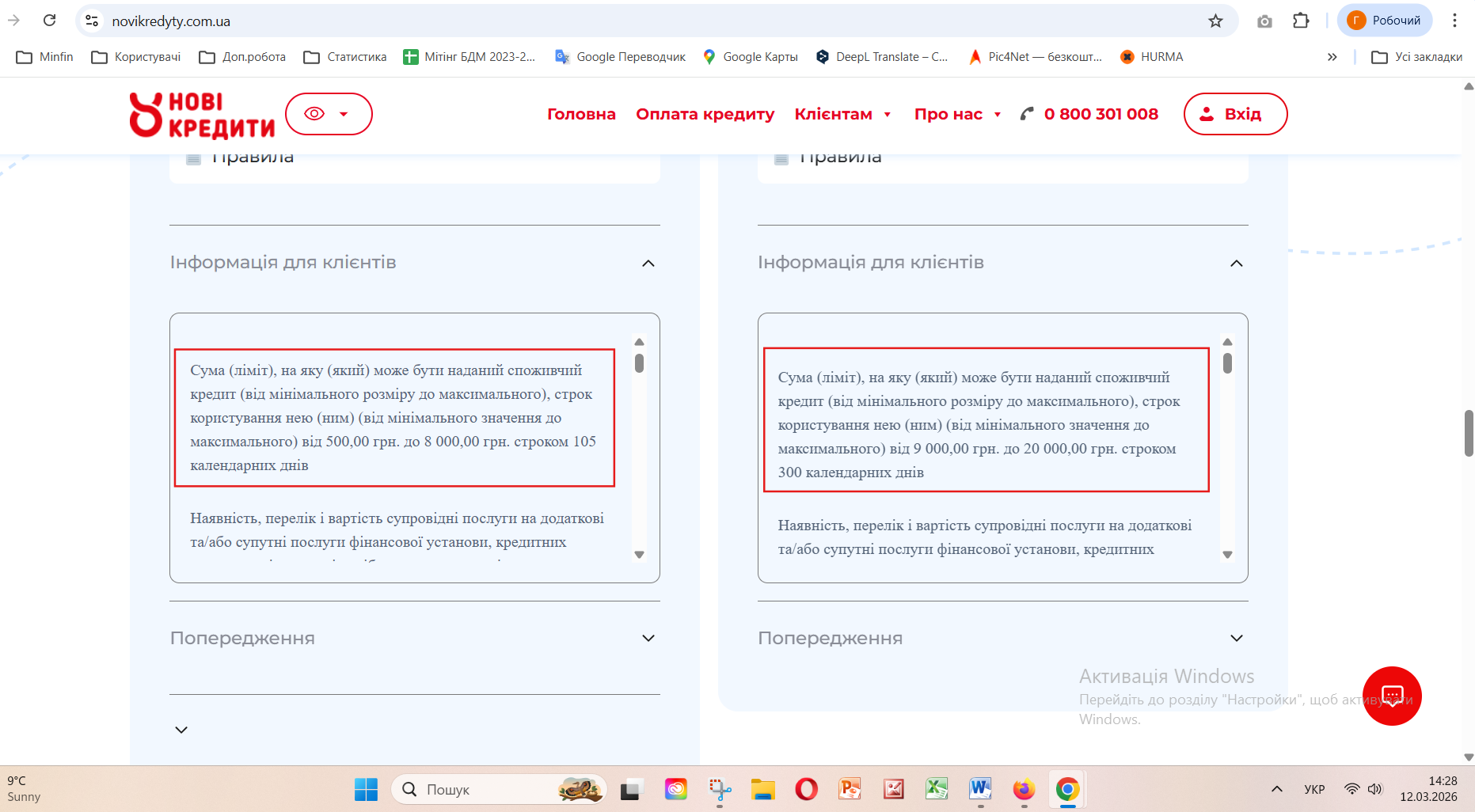Click the left info box scrollbar thumb

tap(639, 363)
